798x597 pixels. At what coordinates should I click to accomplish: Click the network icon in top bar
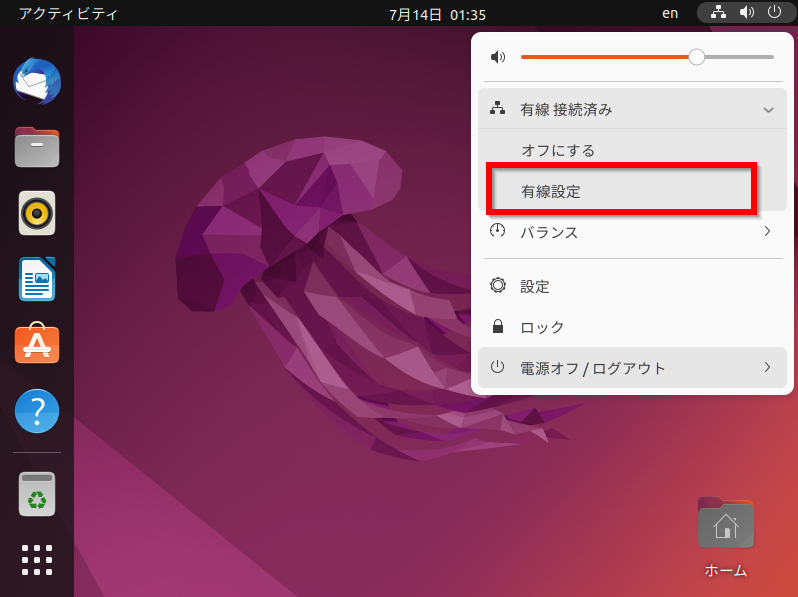718,13
